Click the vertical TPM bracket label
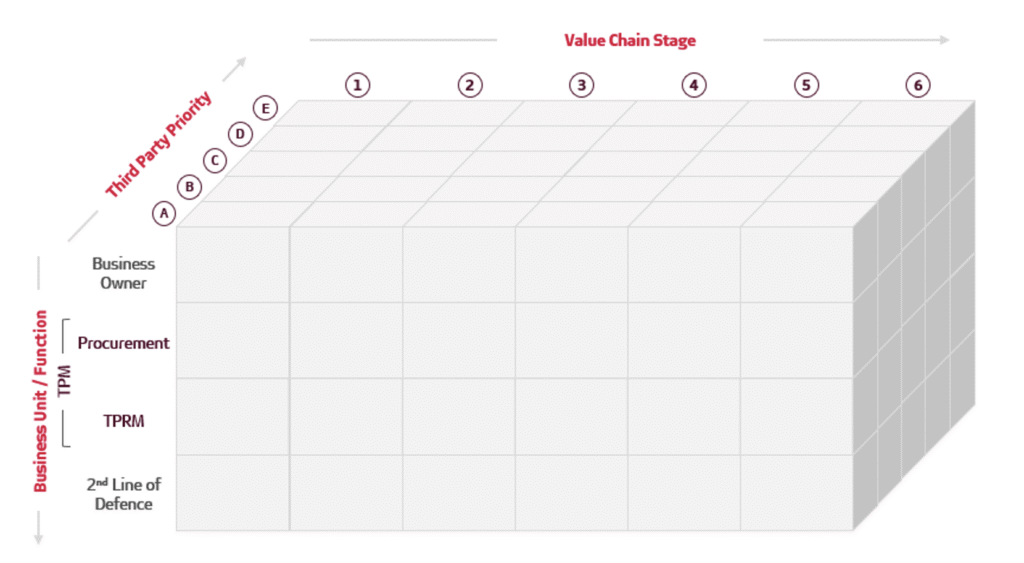Viewport: 1024px width, 563px height. coord(65,382)
